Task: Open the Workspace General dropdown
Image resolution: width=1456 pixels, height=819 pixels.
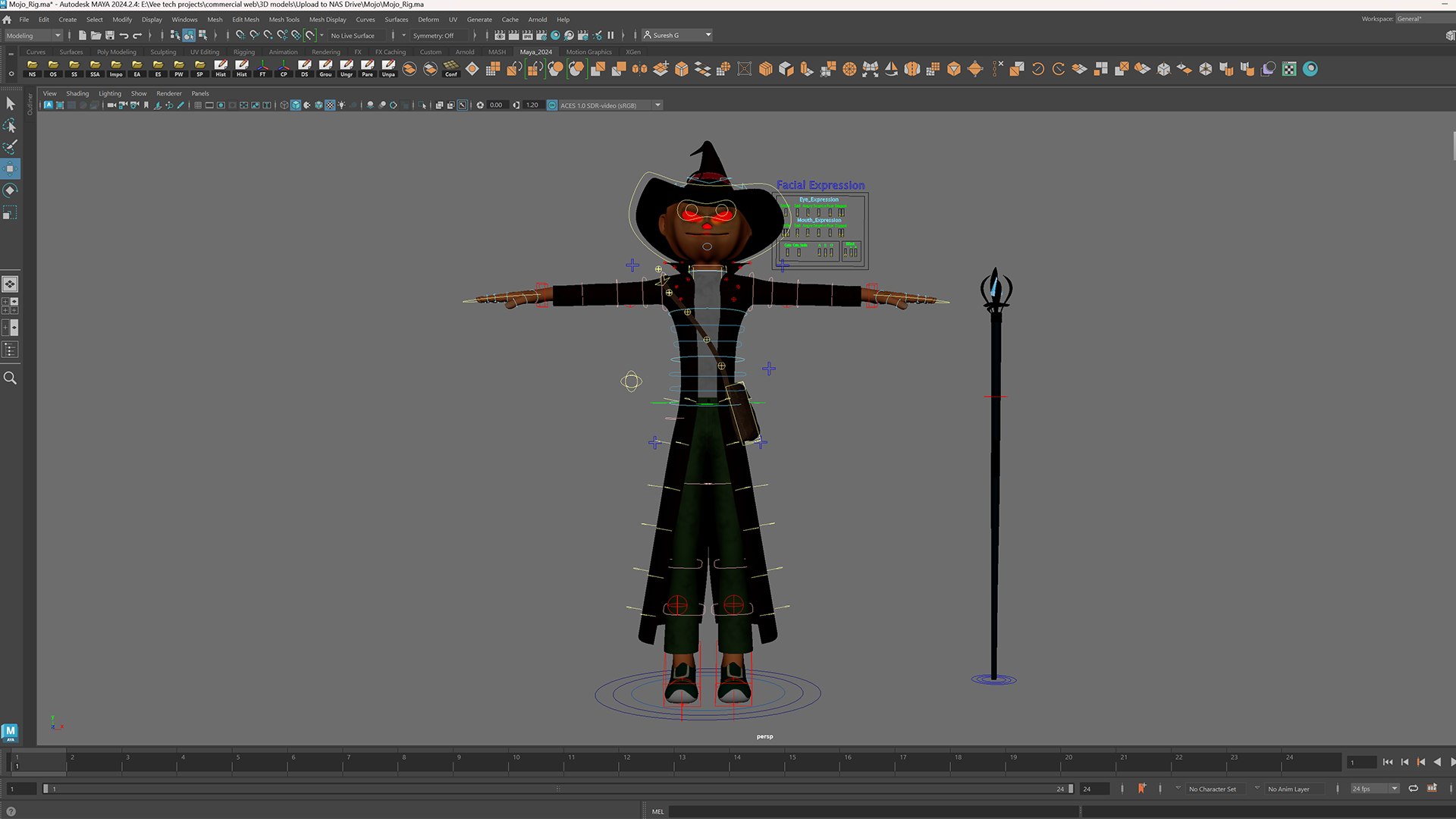Action: (1425, 19)
